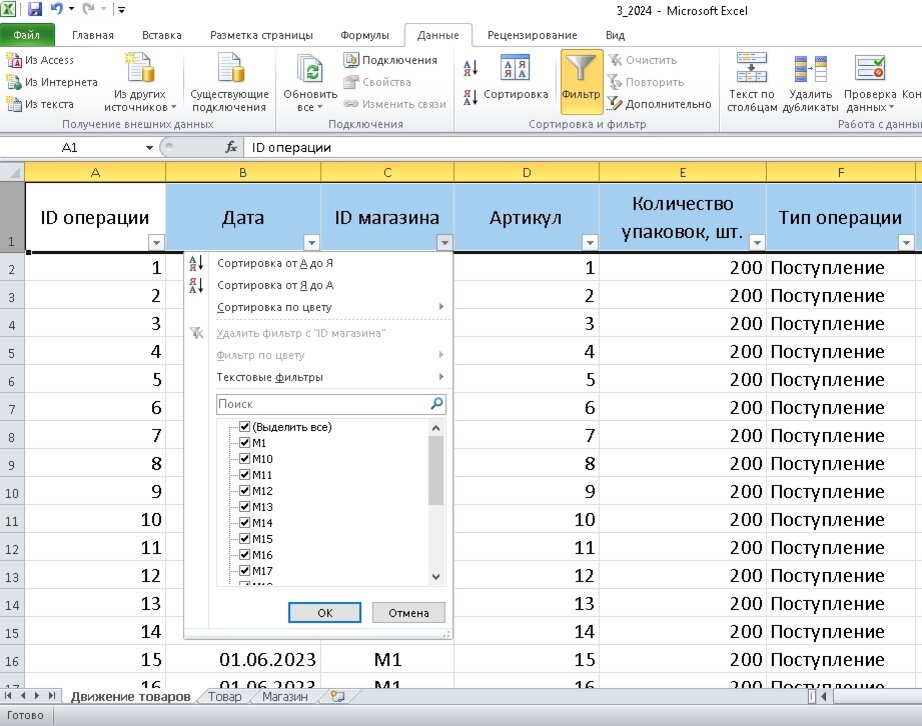Uncheck M11 in filter list
The width and height of the screenshot is (922, 726).
245,474
